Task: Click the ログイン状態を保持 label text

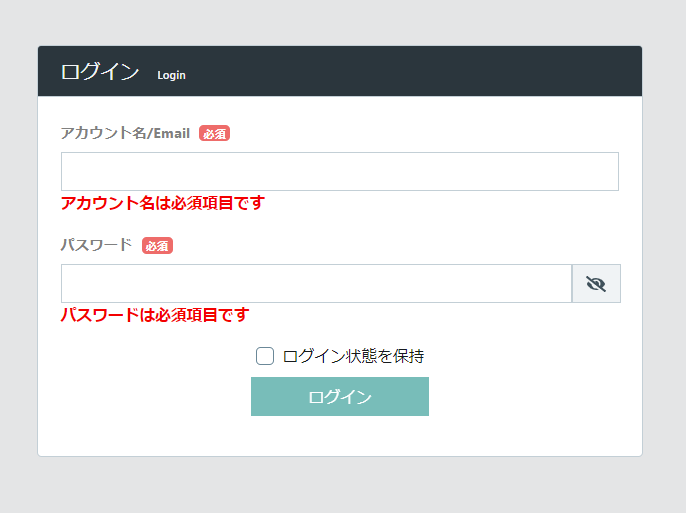Action: (x=353, y=356)
